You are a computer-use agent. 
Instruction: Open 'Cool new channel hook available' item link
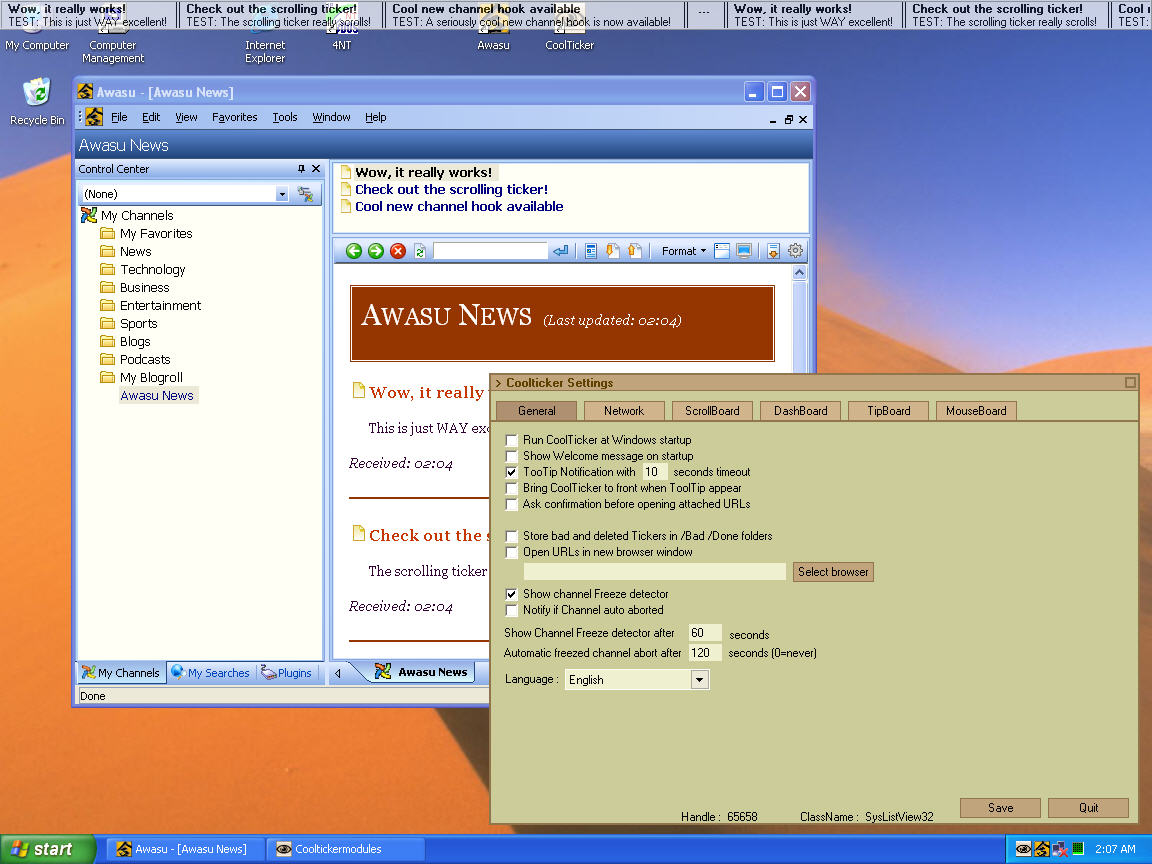click(x=459, y=206)
